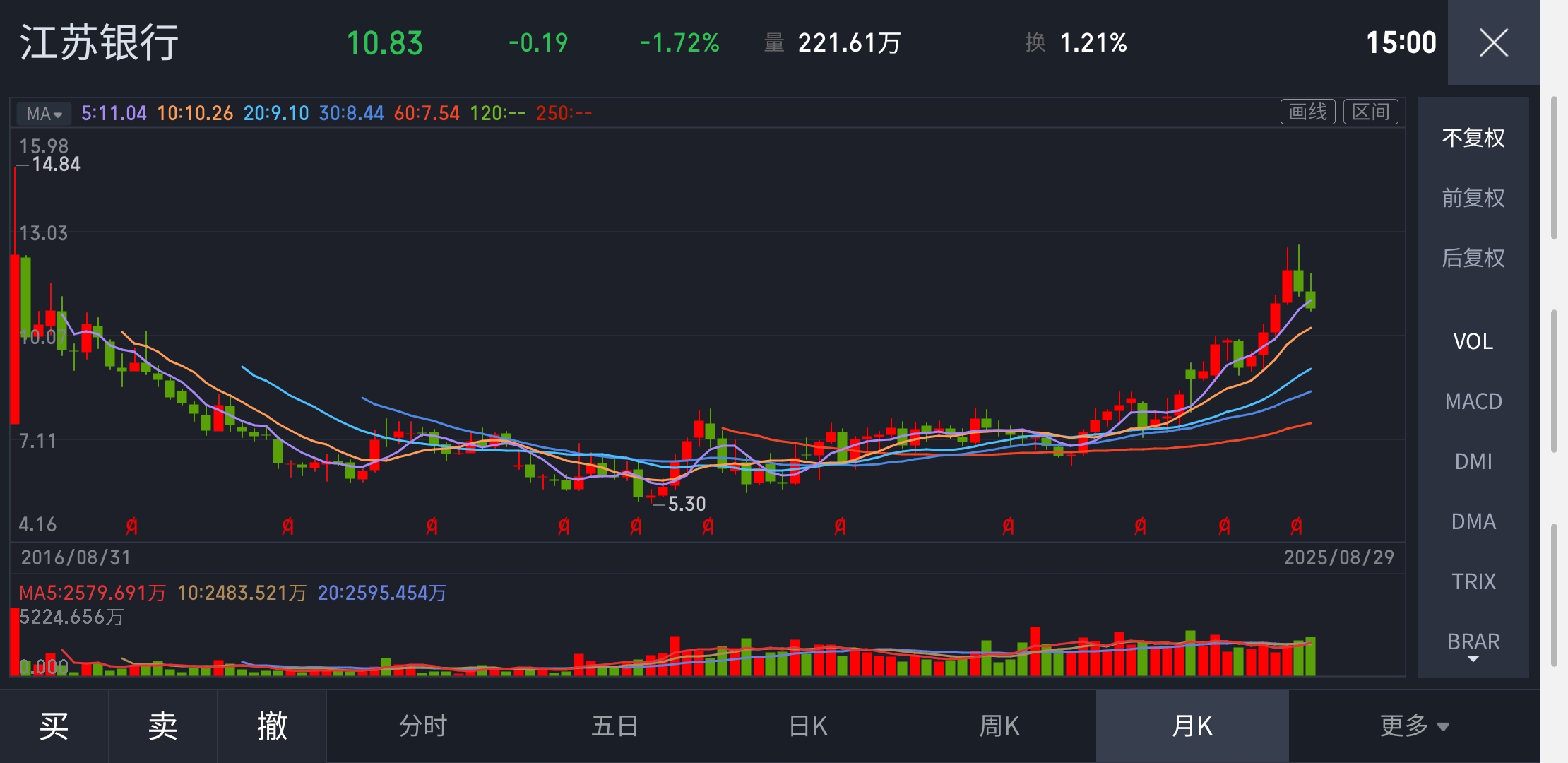Select 前复权 price adjustment option
1568x763 pixels.
click(1473, 198)
